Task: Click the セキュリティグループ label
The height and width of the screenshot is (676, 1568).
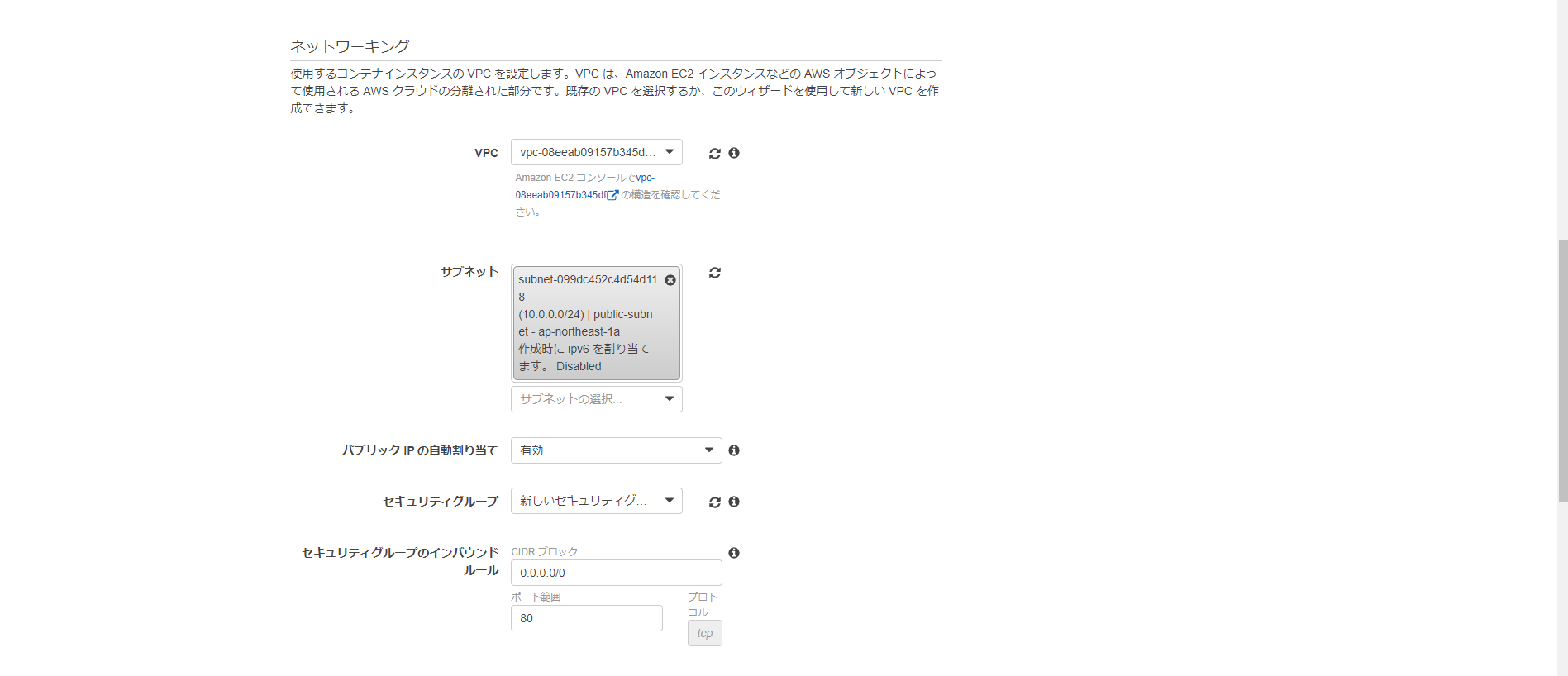Action: (x=441, y=502)
